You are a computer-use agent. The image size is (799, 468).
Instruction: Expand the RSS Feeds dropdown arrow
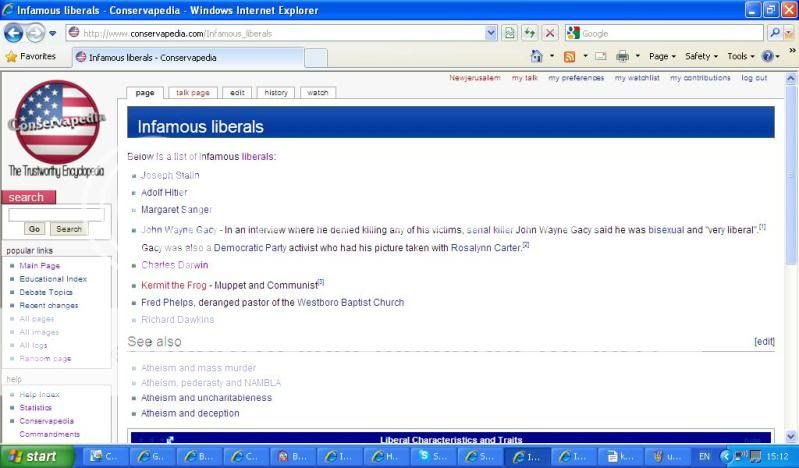[585, 56]
